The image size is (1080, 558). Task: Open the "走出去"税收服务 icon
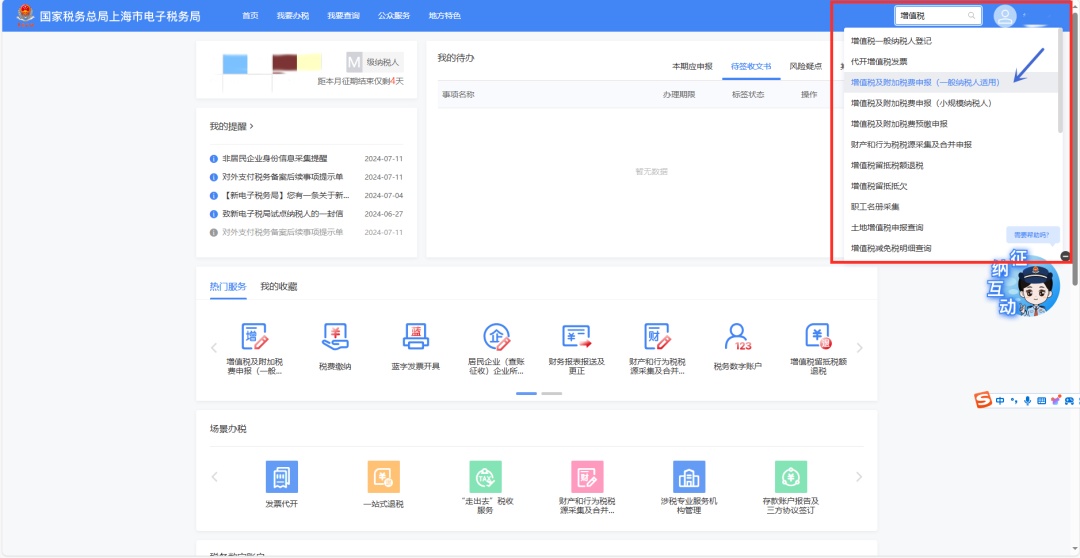pyautogui.click(x=486, y=477)
